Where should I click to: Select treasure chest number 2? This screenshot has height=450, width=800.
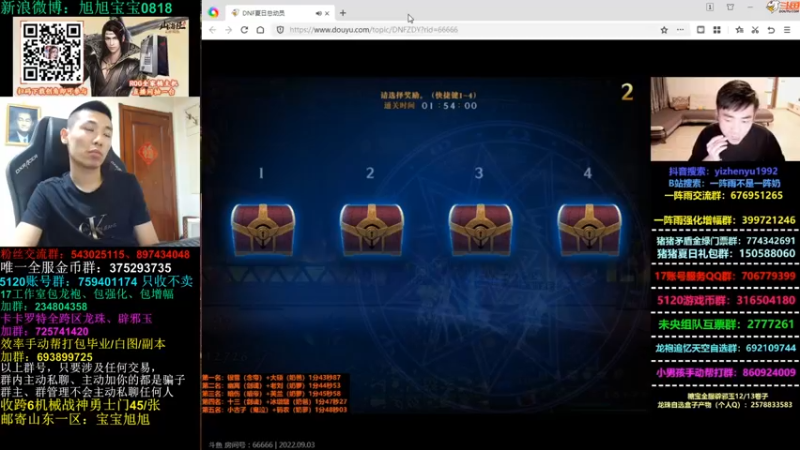(371, 229)
